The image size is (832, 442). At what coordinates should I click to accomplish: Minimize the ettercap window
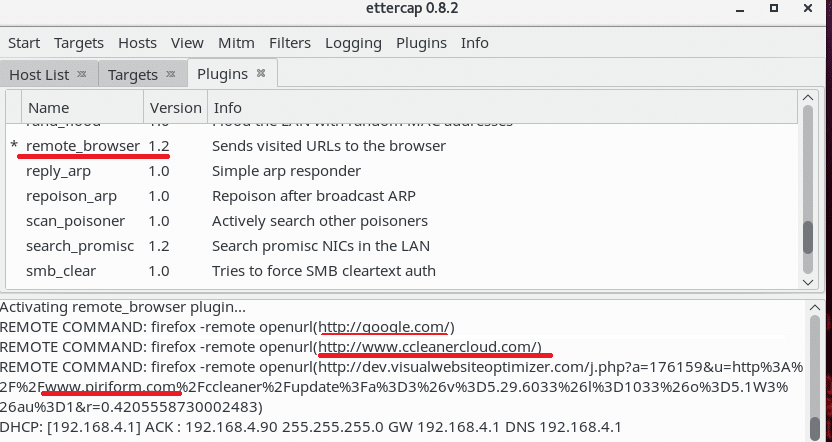click(740, 8)
